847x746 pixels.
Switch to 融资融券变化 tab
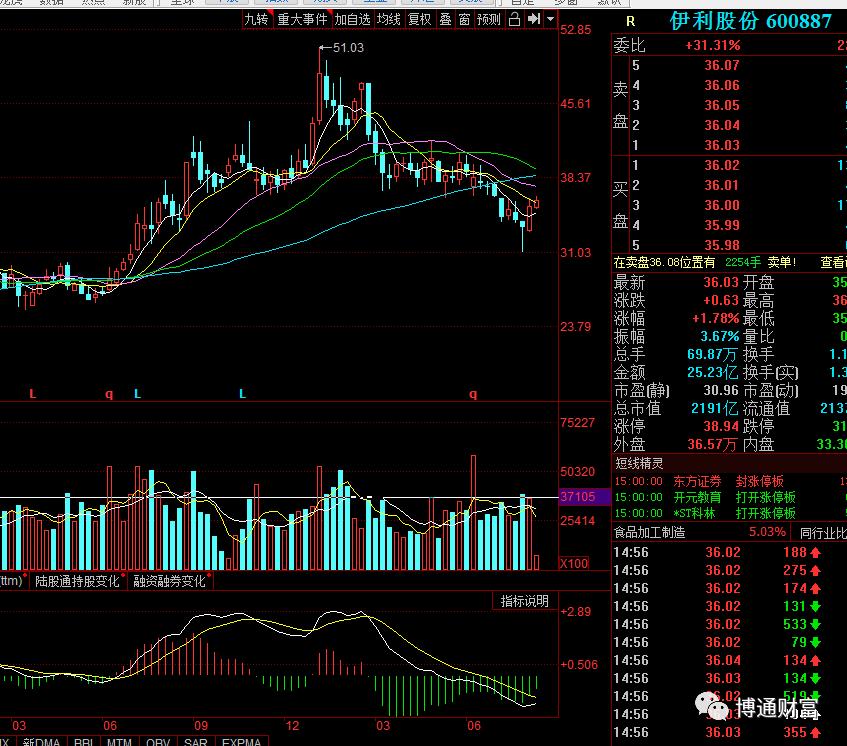point(169,581)
